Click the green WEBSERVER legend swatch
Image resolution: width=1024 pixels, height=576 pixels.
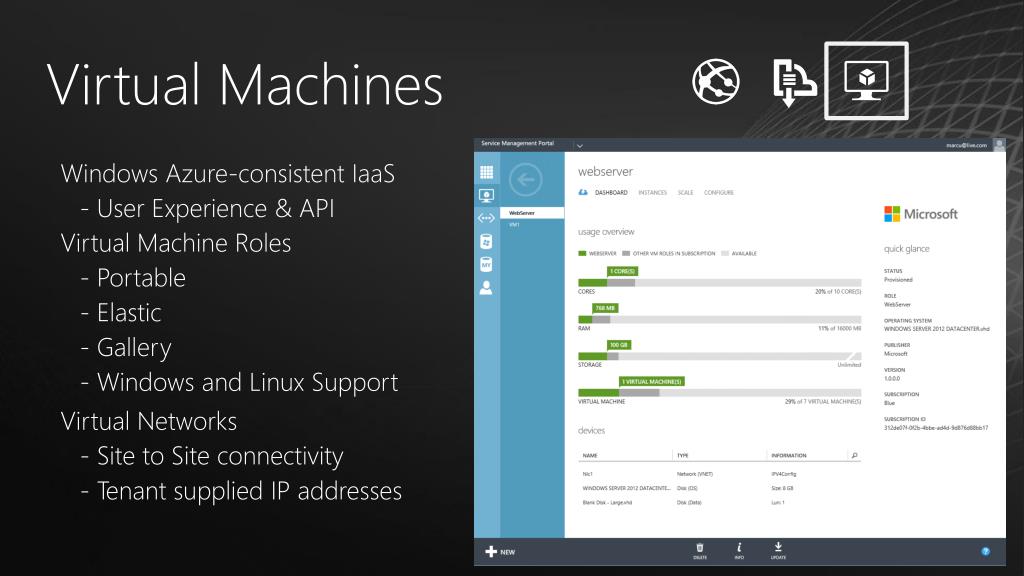tap(582, 253)
